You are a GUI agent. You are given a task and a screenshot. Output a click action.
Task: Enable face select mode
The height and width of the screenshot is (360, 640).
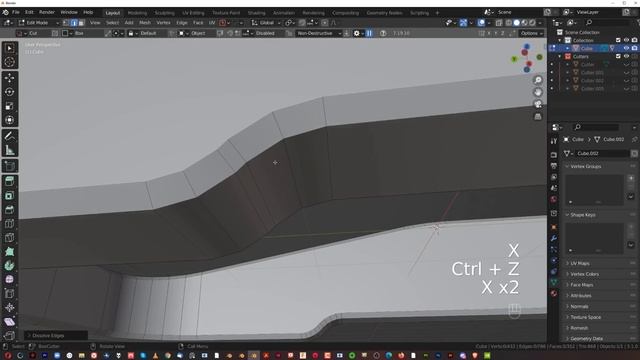[x=81, y=23]
